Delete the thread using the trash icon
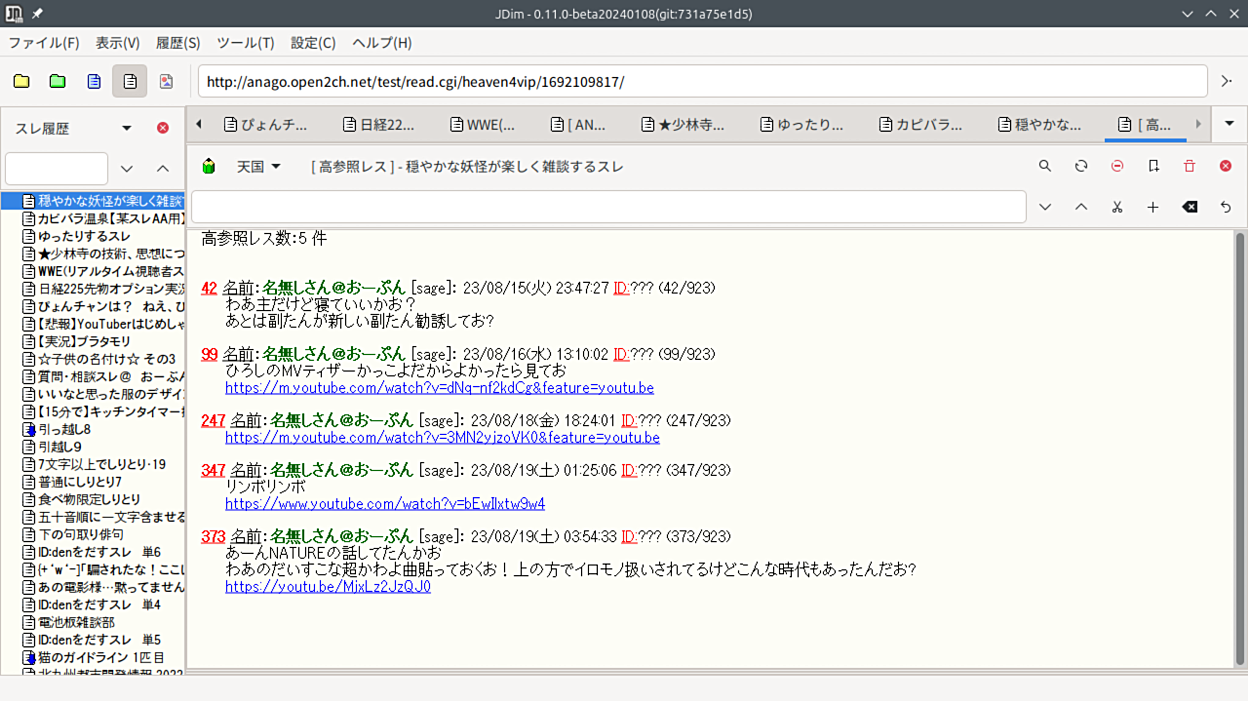 [x=1189, y=166]
